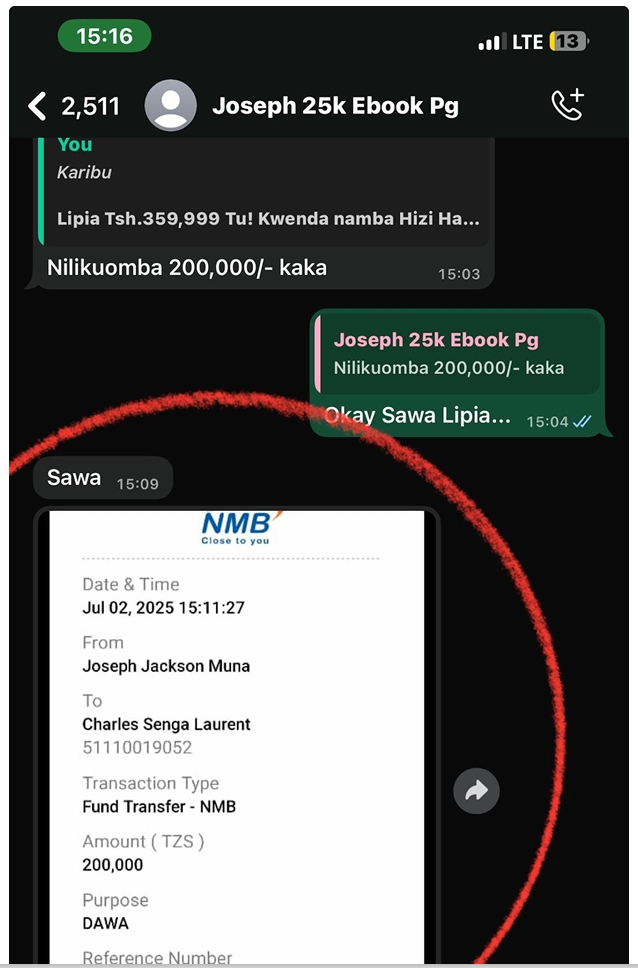The image size is (638, 968).
Task: Open Joseph 25k Ebook Pg chat info
Action: click(x=335, y=106)
